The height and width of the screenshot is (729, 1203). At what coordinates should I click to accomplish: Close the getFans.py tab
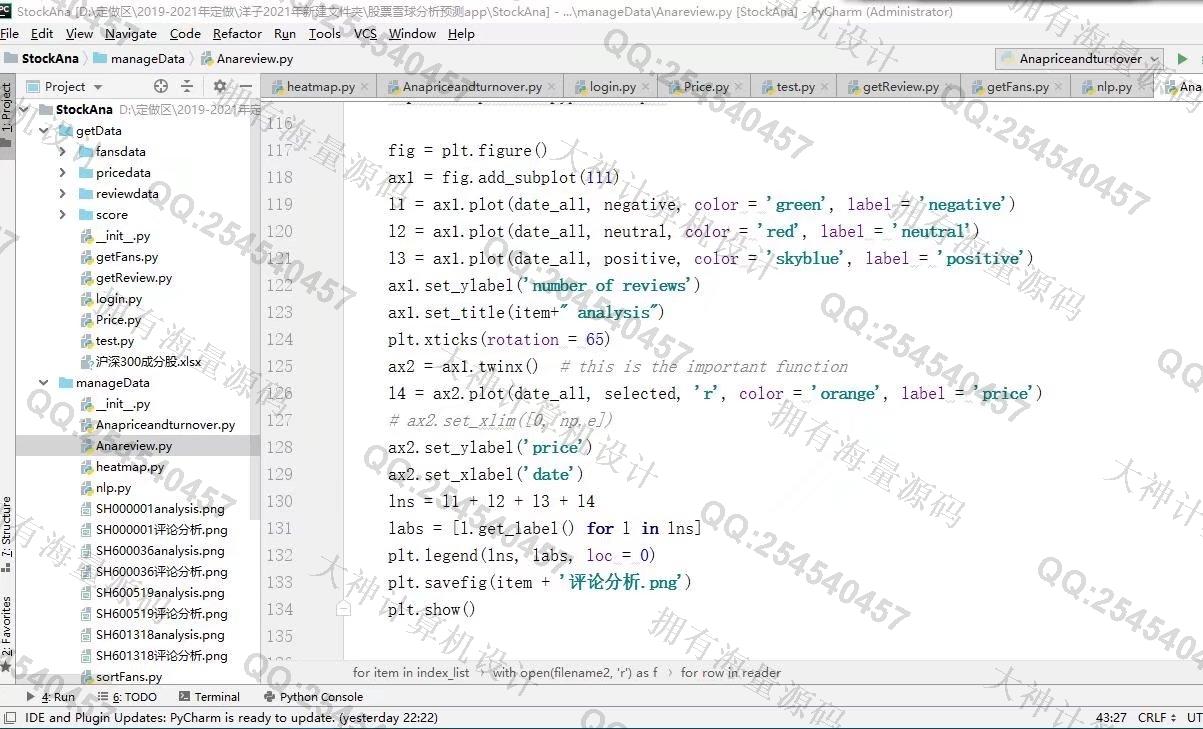pos(1059,87)
